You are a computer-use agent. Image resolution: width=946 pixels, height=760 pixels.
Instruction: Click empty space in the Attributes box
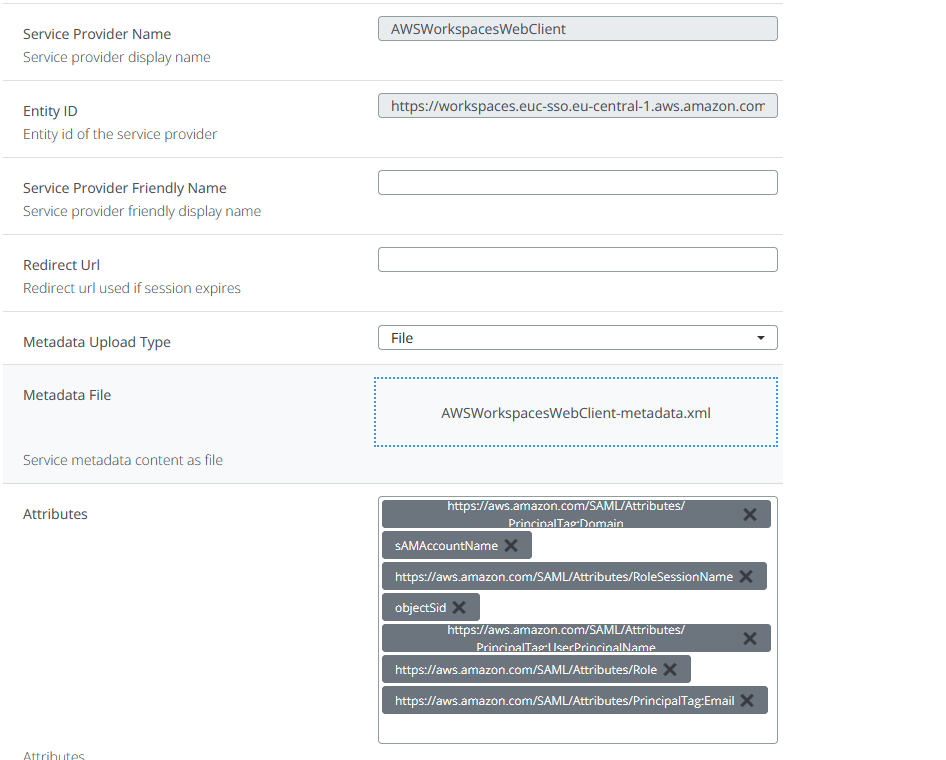577,729
